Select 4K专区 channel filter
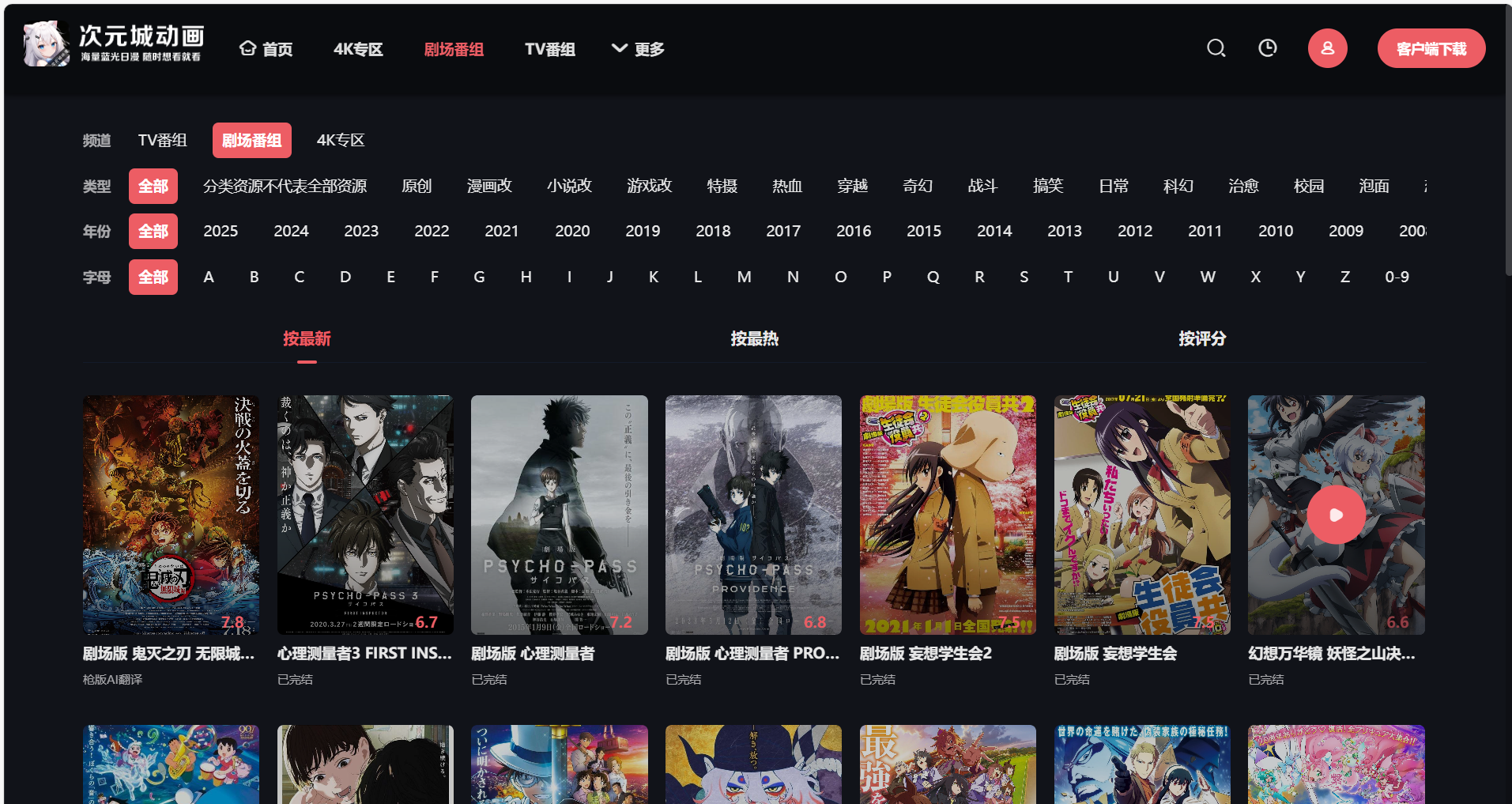The width and height of the screenshot is (1512, 804). point(341,140)
